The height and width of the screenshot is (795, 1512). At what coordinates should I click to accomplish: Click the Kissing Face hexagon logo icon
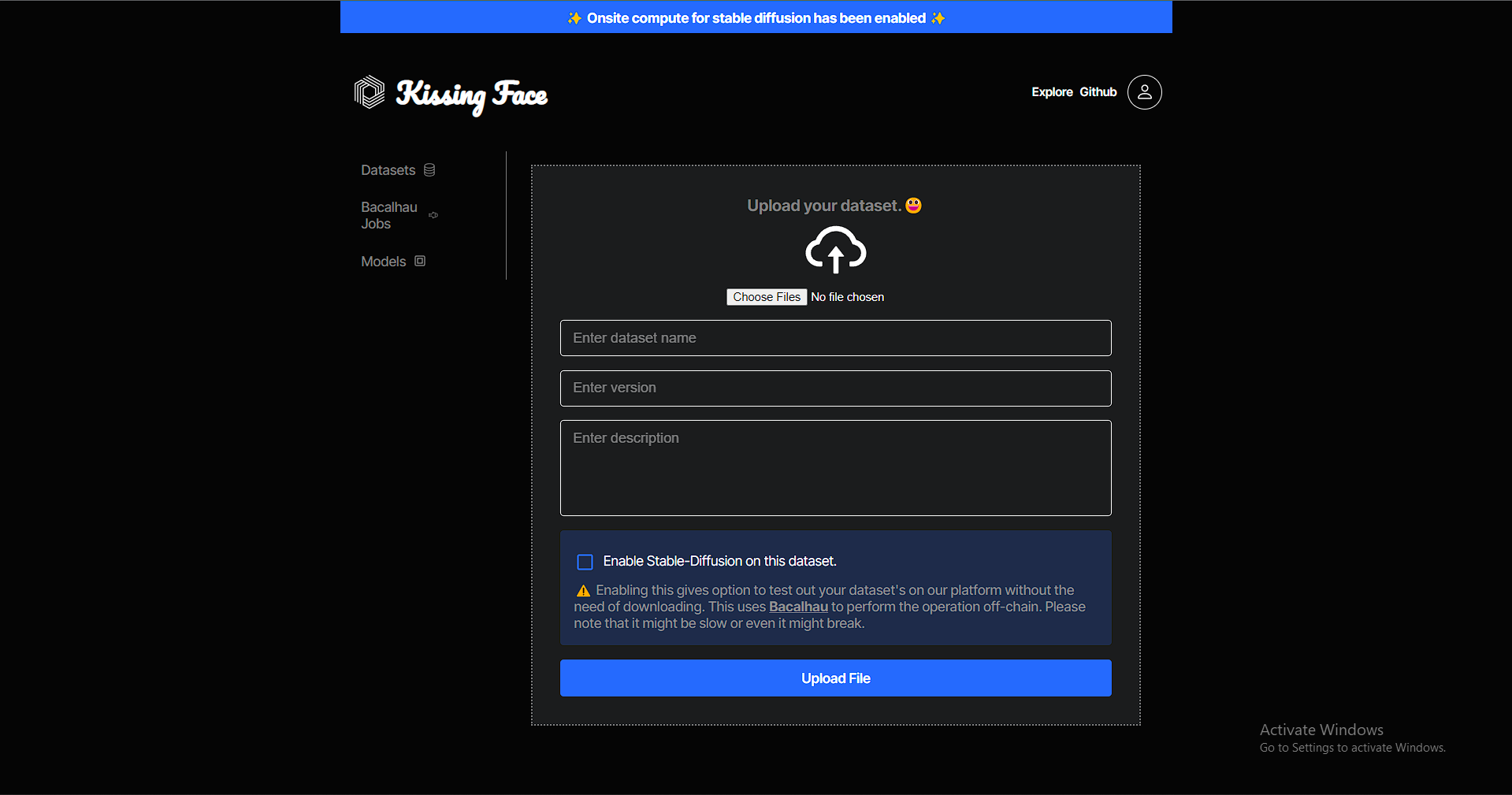[370, 92]
